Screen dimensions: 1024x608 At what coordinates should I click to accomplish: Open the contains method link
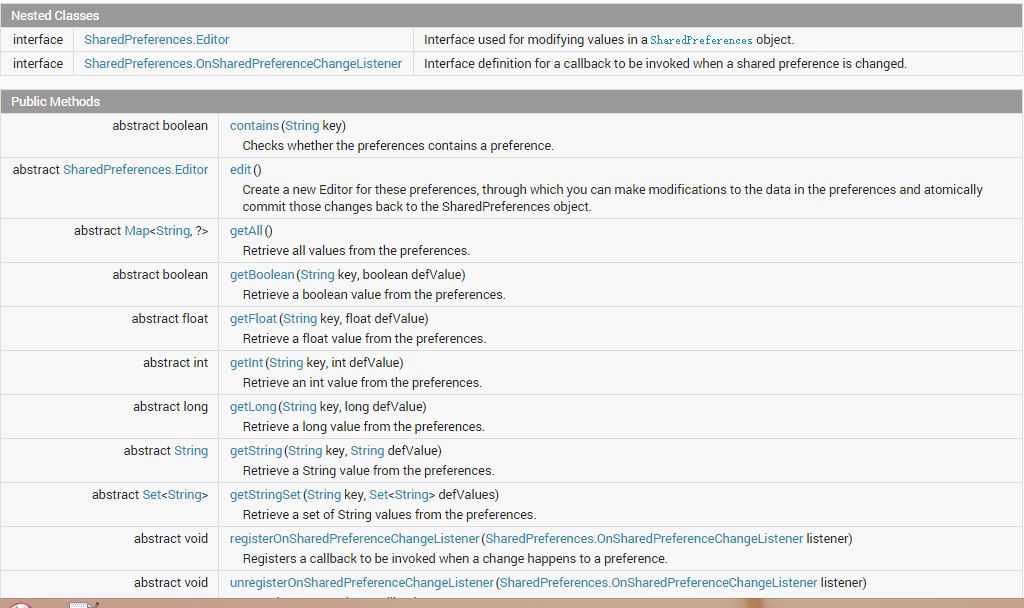(x=254, y=125)
